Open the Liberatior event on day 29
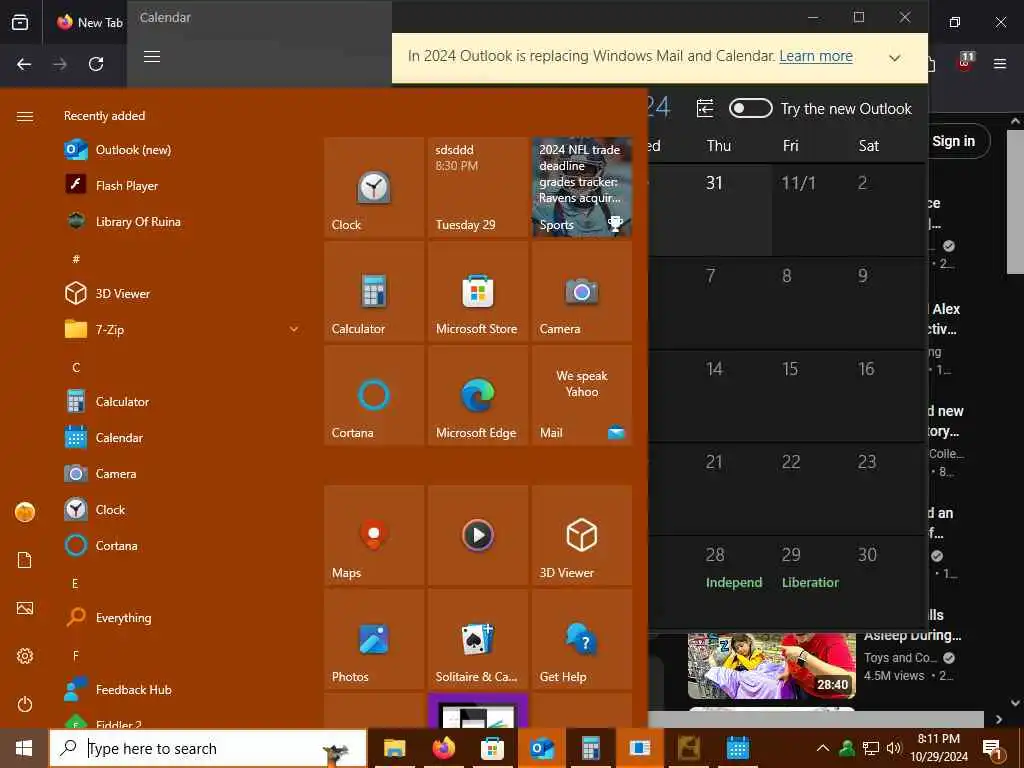 (810, 583)
